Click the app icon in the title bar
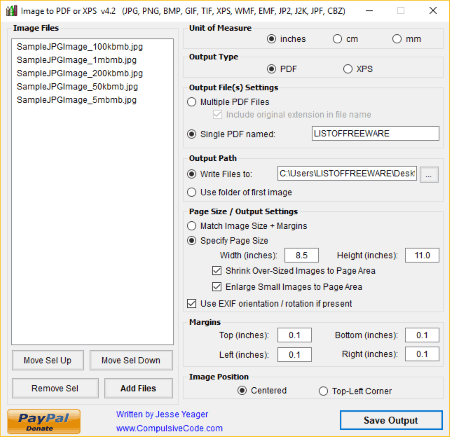The width and height of the screenshot is (450, 437). pos(11,11)
